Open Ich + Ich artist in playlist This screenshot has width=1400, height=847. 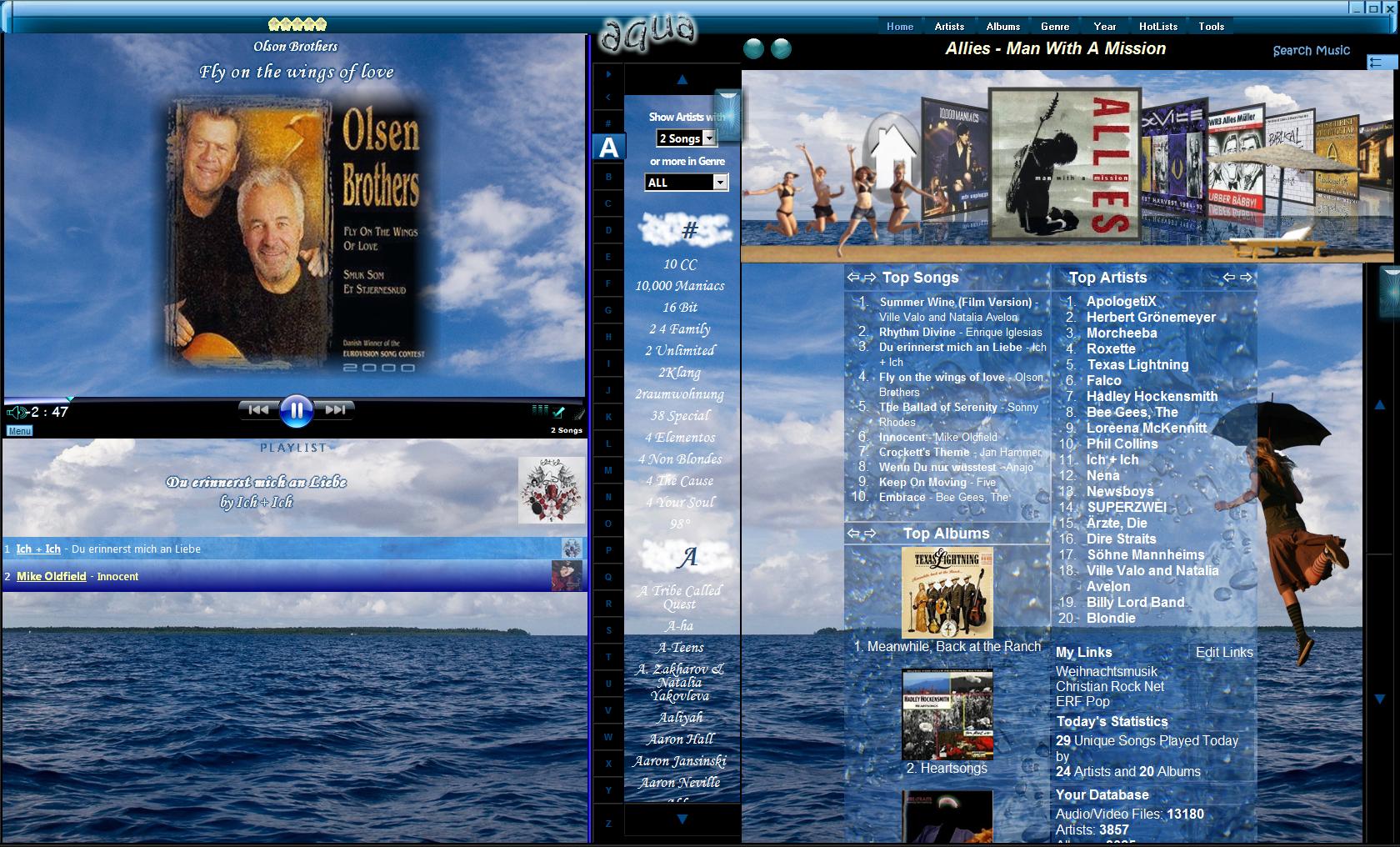point(38,549)
